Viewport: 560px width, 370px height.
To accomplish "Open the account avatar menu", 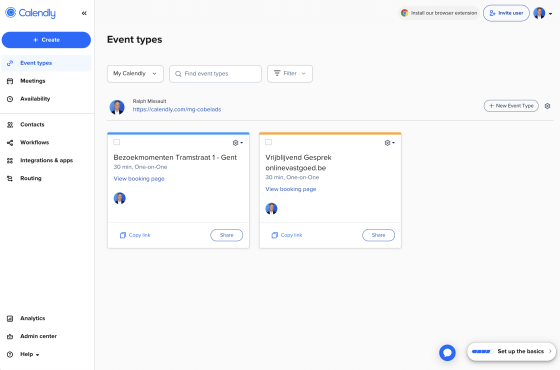I will point(542,13).
